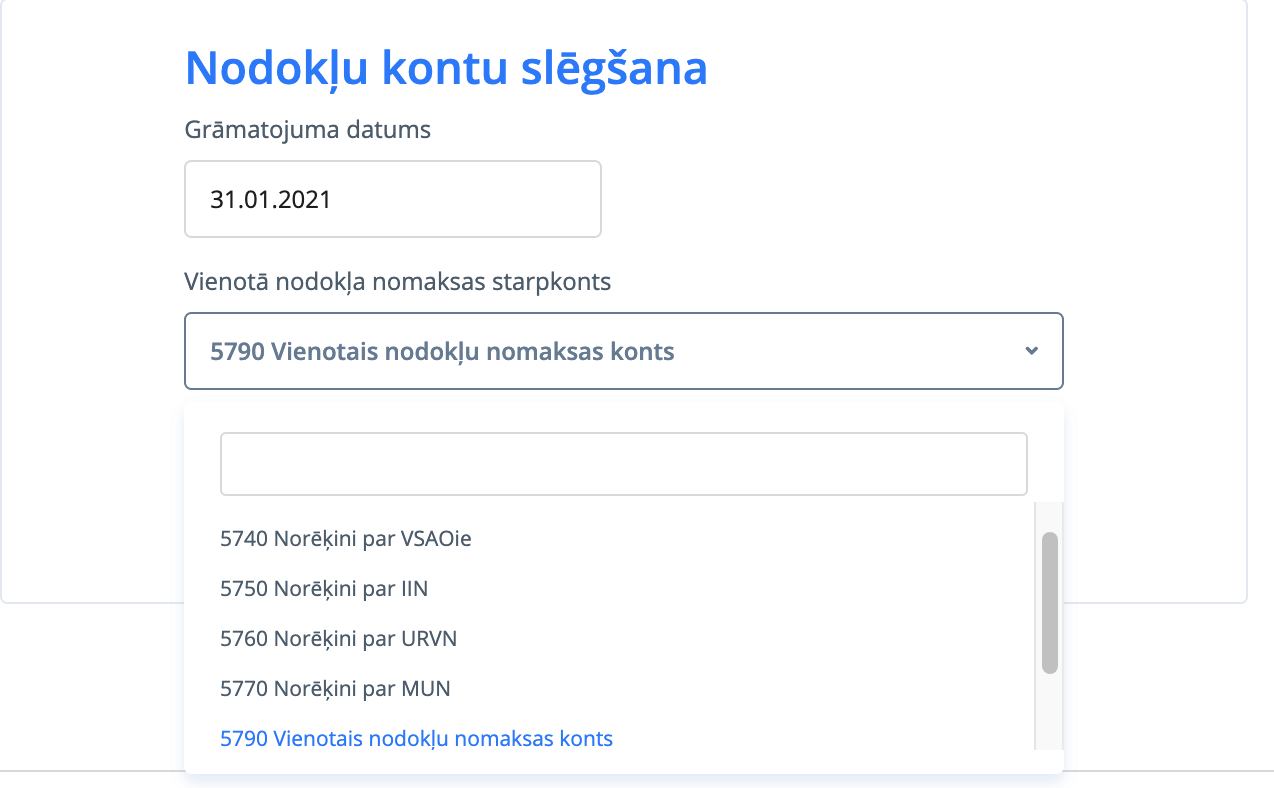1274x788 pixels.
Task: Click the dropdown chevron arrow icon
Action: [1032, 351]
